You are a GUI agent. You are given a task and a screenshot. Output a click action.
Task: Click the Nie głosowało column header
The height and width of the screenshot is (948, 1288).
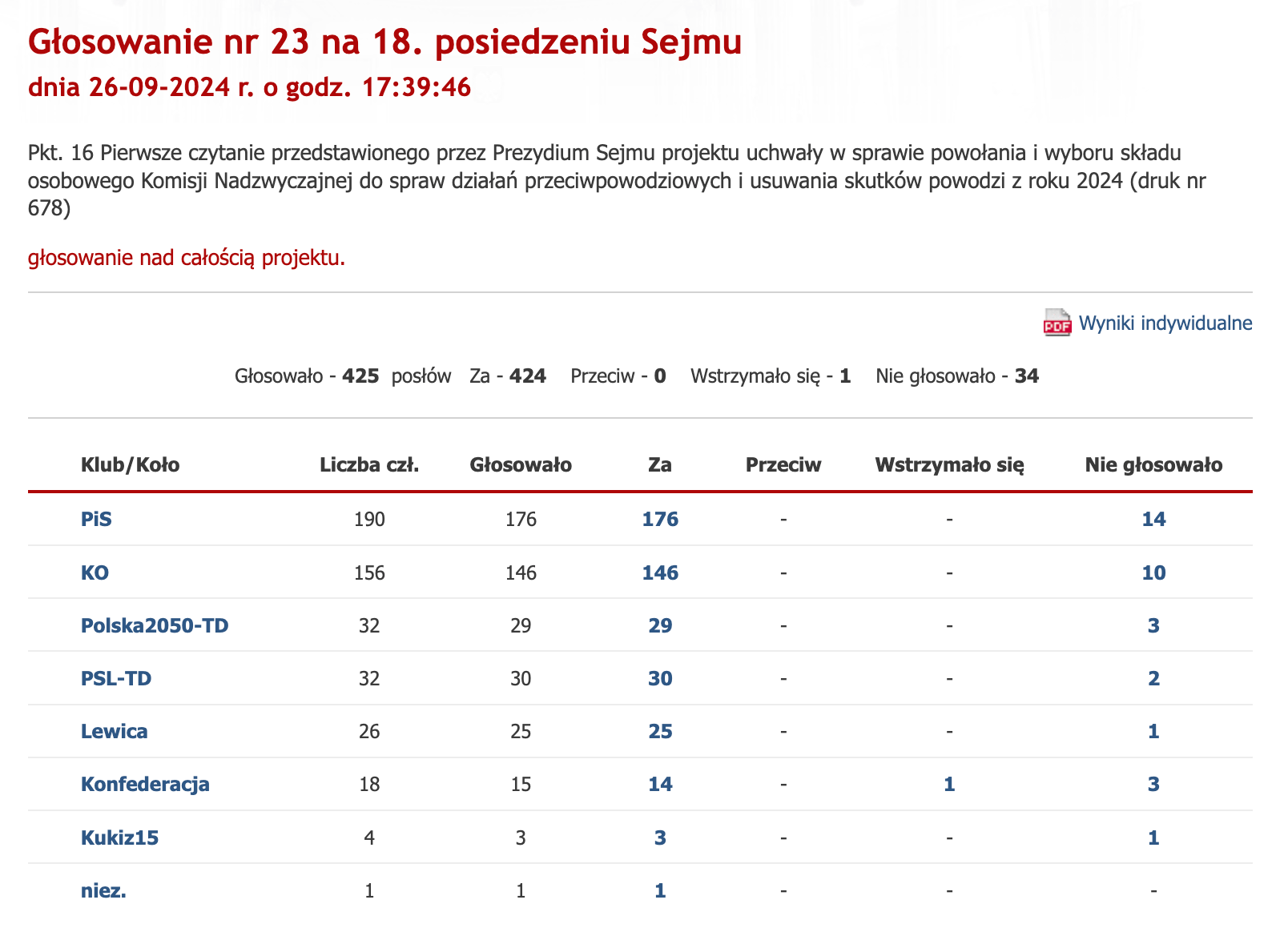(1153, 464)
